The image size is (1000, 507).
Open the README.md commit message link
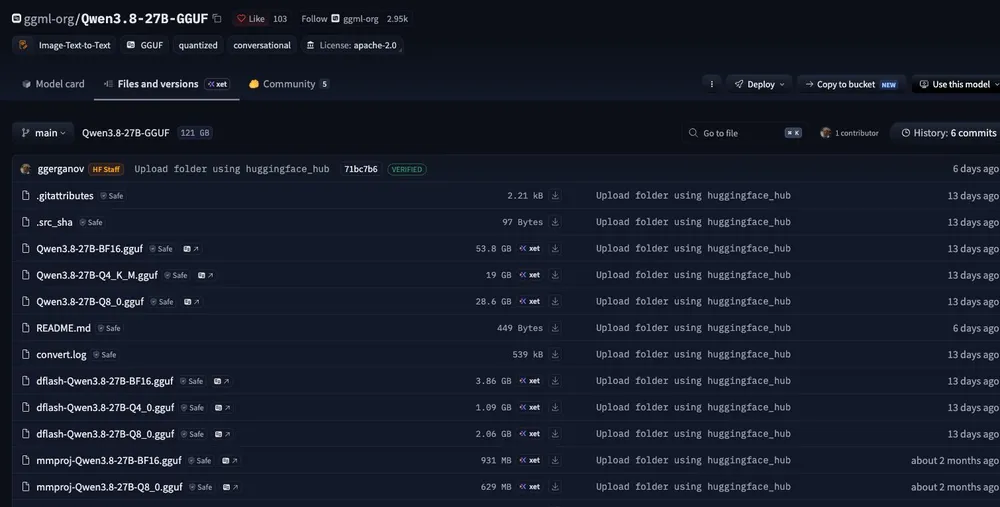(x=693, y=328)
